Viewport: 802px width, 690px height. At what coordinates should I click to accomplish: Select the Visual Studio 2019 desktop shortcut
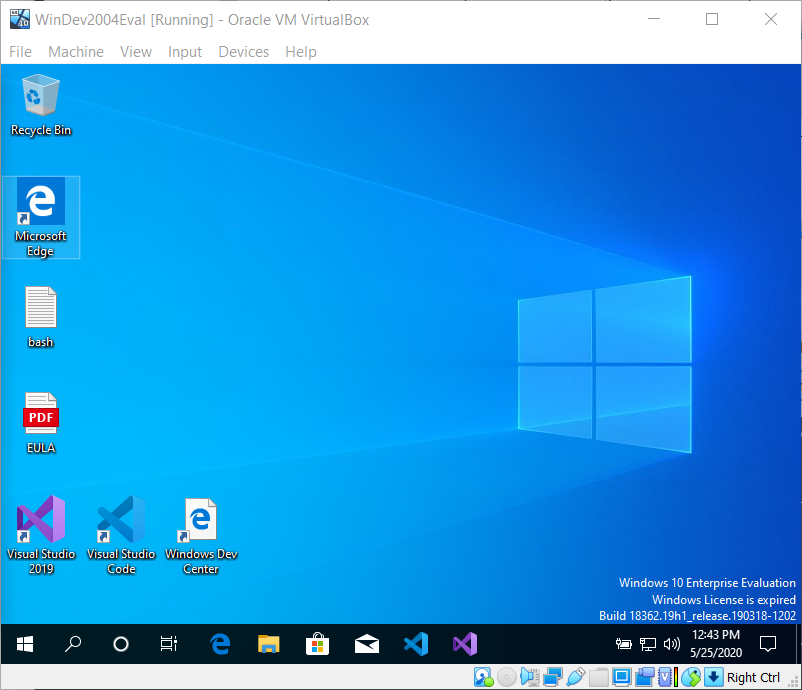click(41, 536)
